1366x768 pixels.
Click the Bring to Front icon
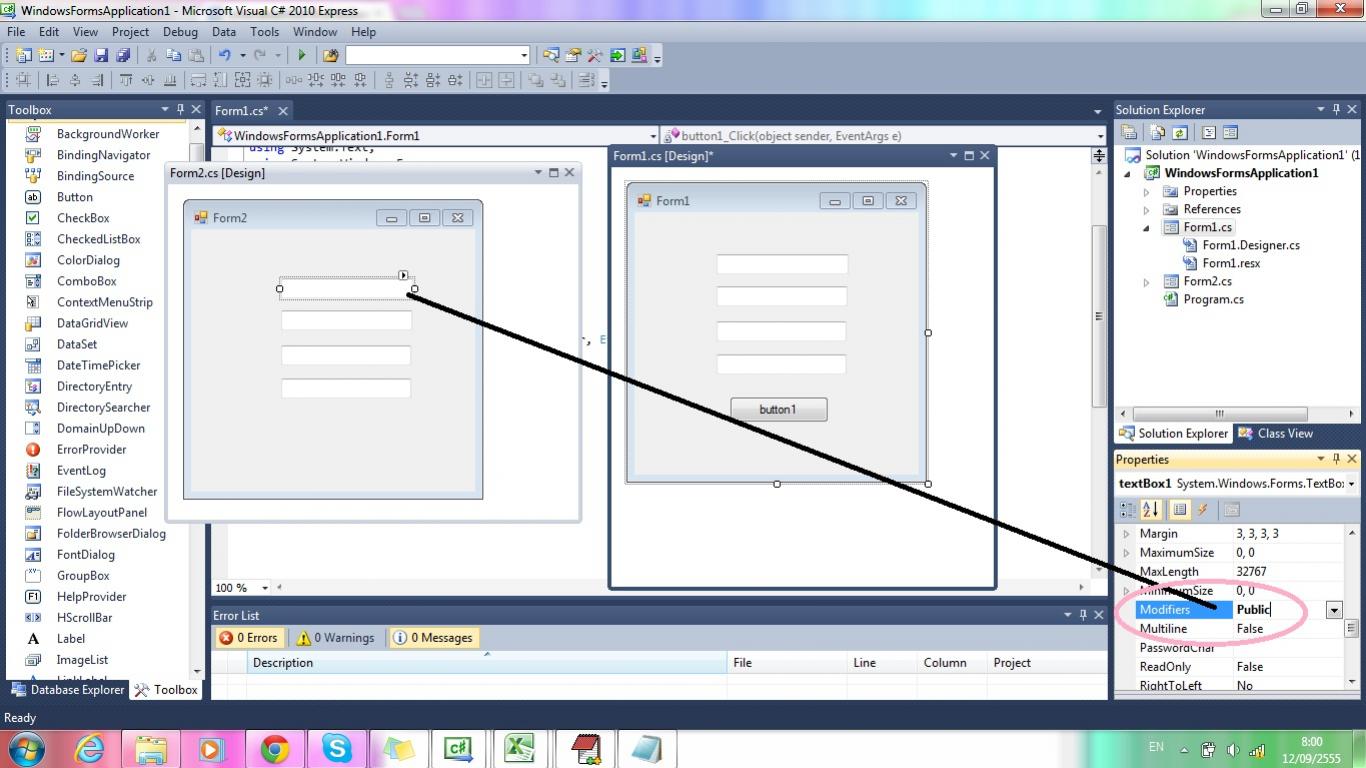pos(536,80)
